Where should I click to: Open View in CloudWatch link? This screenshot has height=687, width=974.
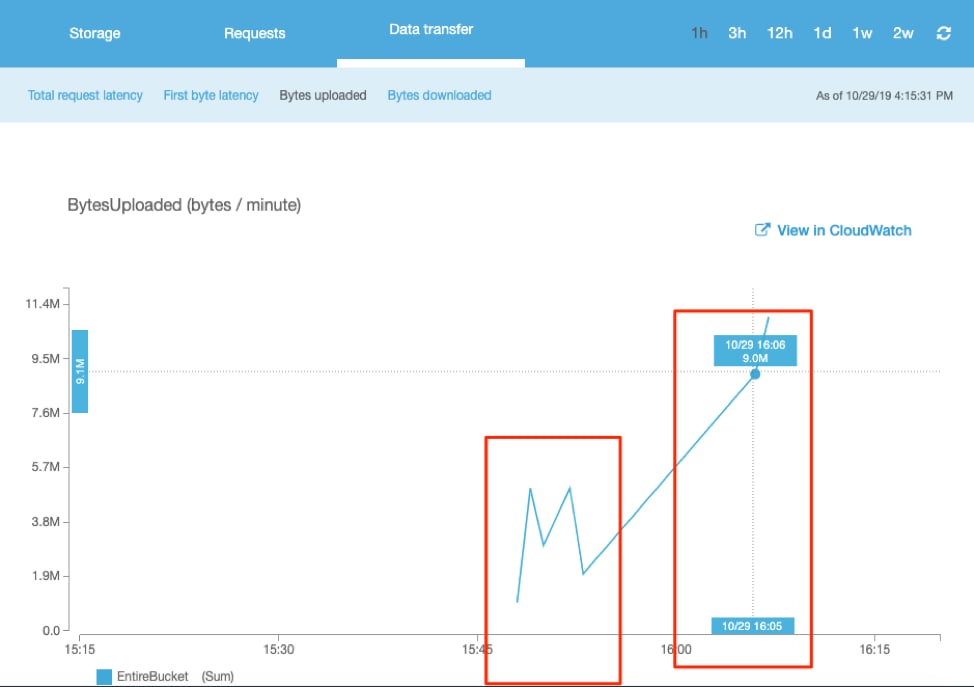click(x=844, y=230)
